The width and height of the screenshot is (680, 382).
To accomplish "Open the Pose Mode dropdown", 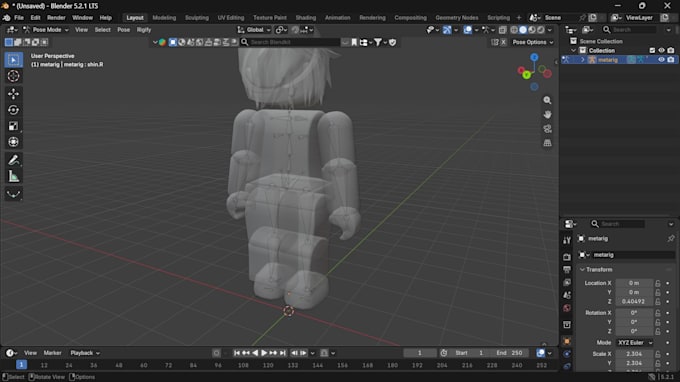I will tap(46, 30).
